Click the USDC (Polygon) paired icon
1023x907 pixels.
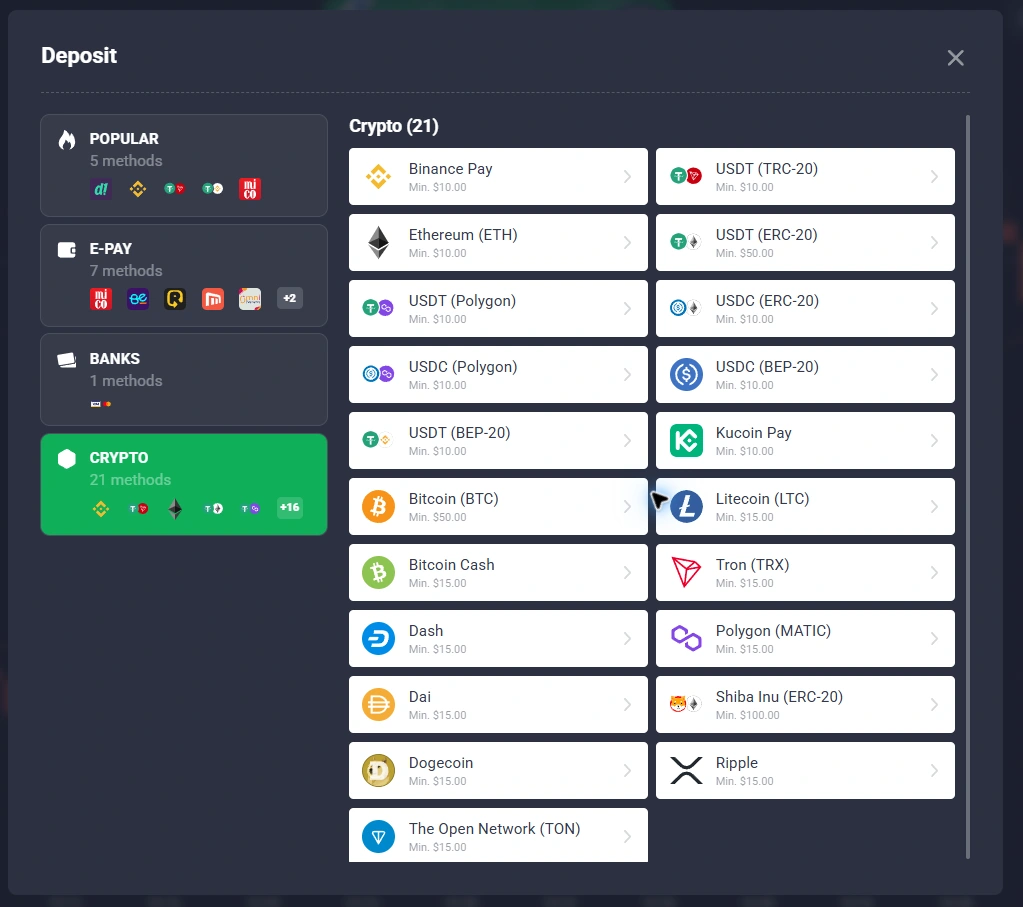378,374
